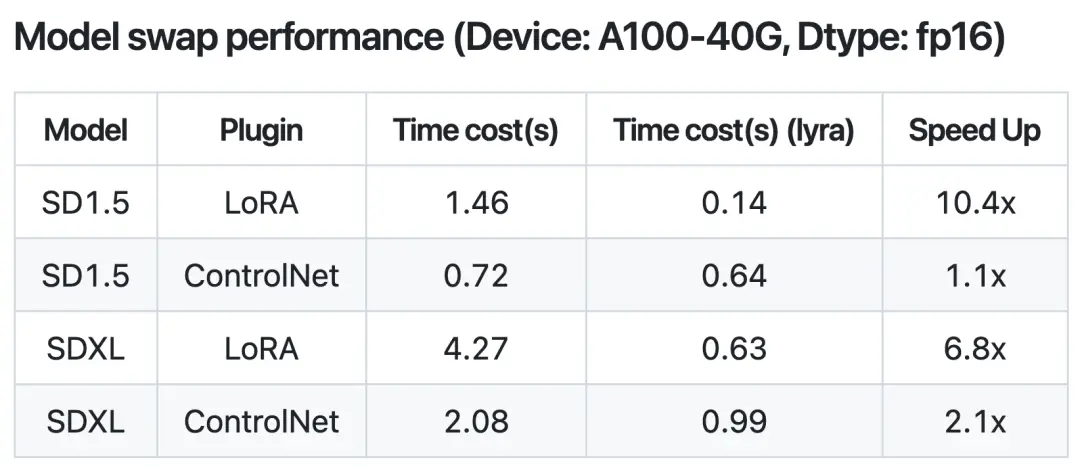The height and width of the screenshot is (468, 1080).
Task: Click the 2.08 time cost cell
Action: [x=475, y=421]
